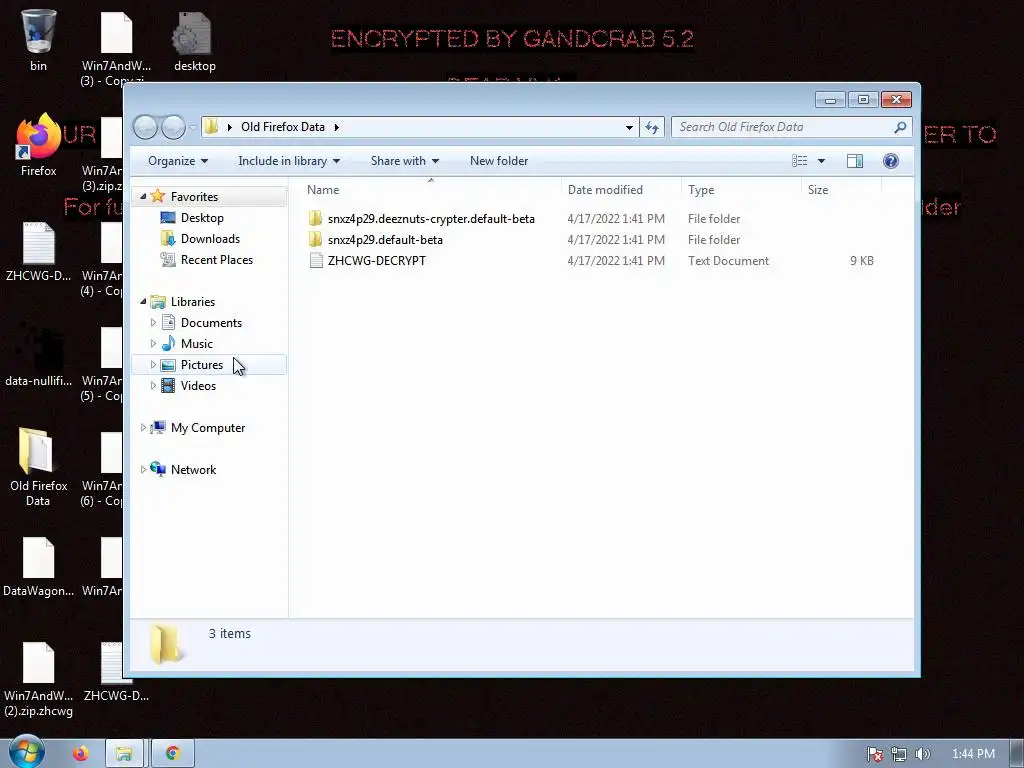Click the Firefox taskbar icon

80,754
